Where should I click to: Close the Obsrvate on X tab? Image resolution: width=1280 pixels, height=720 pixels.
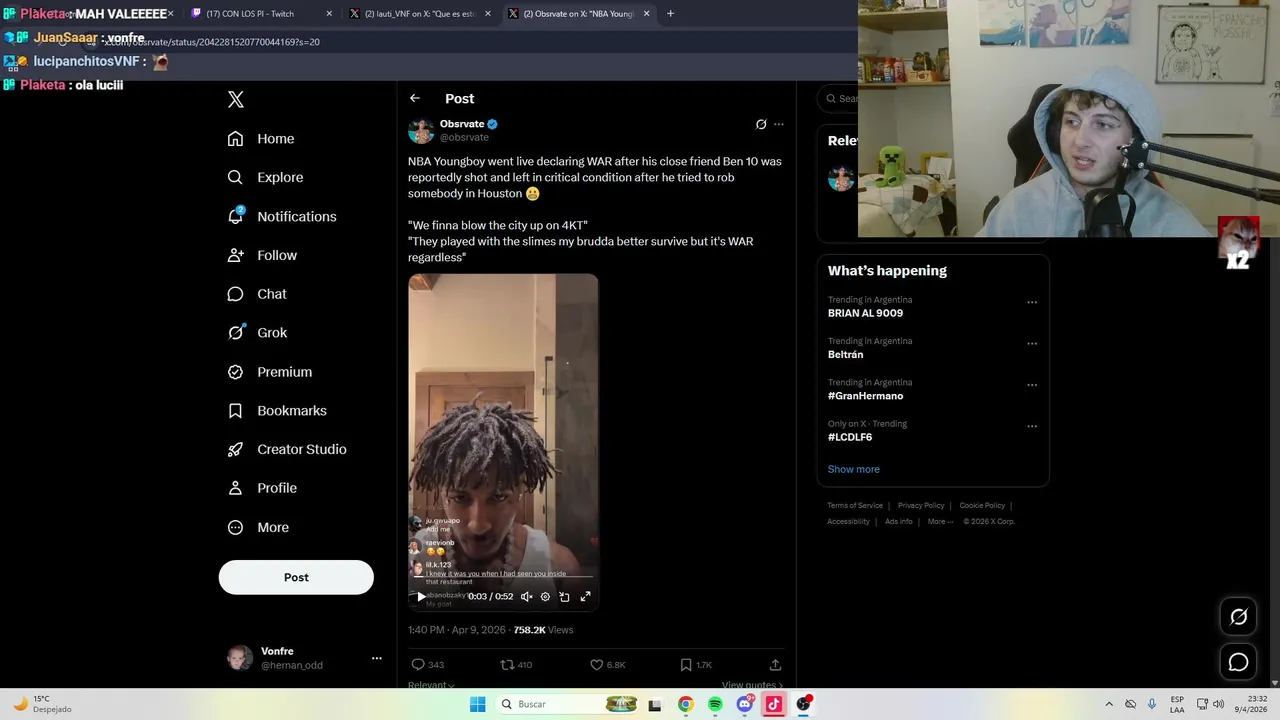(647, 14)
